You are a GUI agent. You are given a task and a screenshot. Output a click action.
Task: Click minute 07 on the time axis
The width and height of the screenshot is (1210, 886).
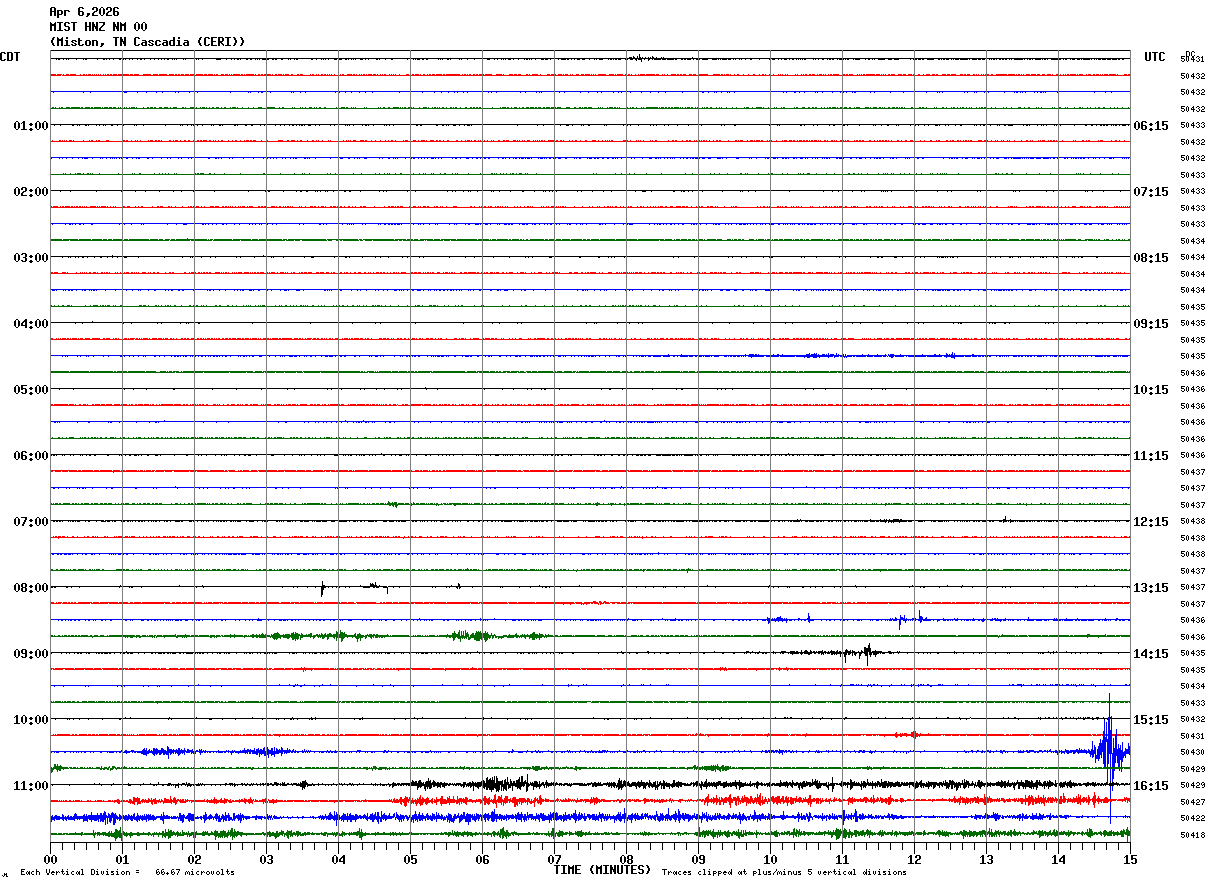[x=554, y=860]
